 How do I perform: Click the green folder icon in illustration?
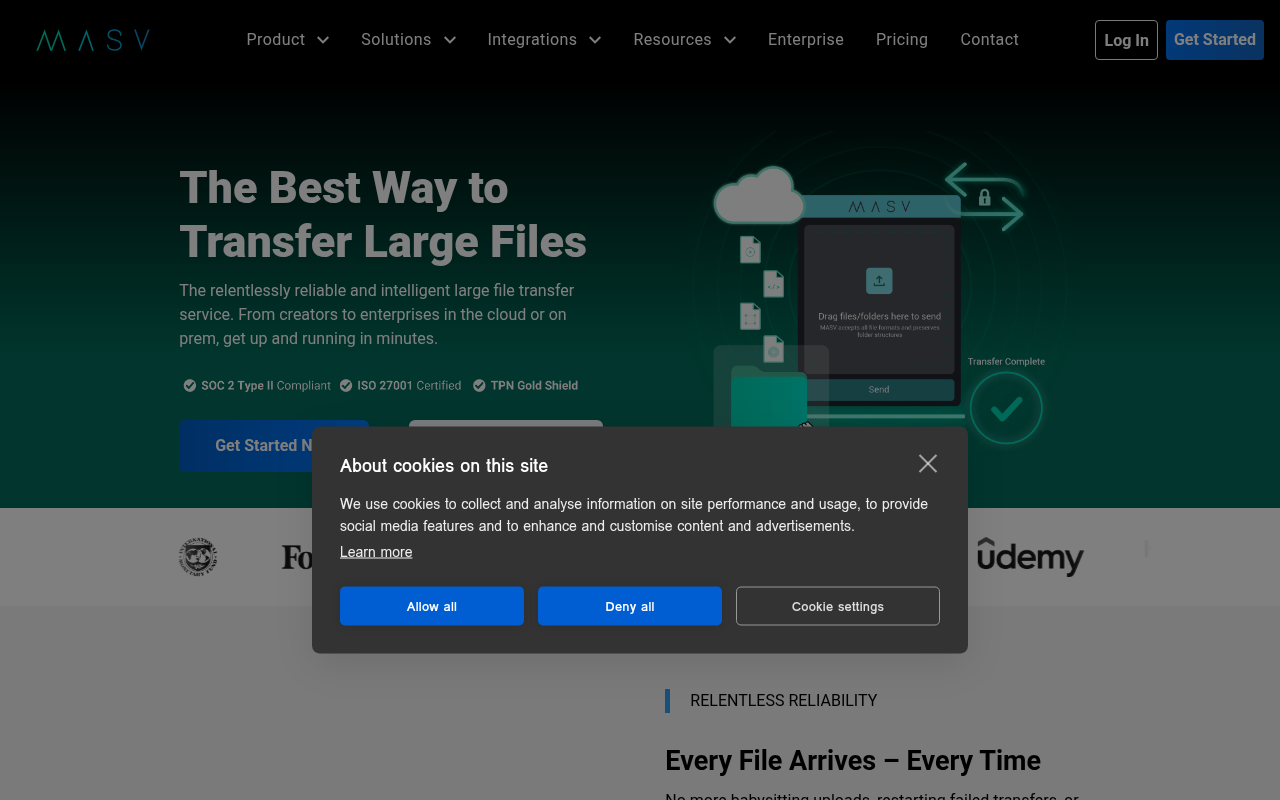point(768,397)
